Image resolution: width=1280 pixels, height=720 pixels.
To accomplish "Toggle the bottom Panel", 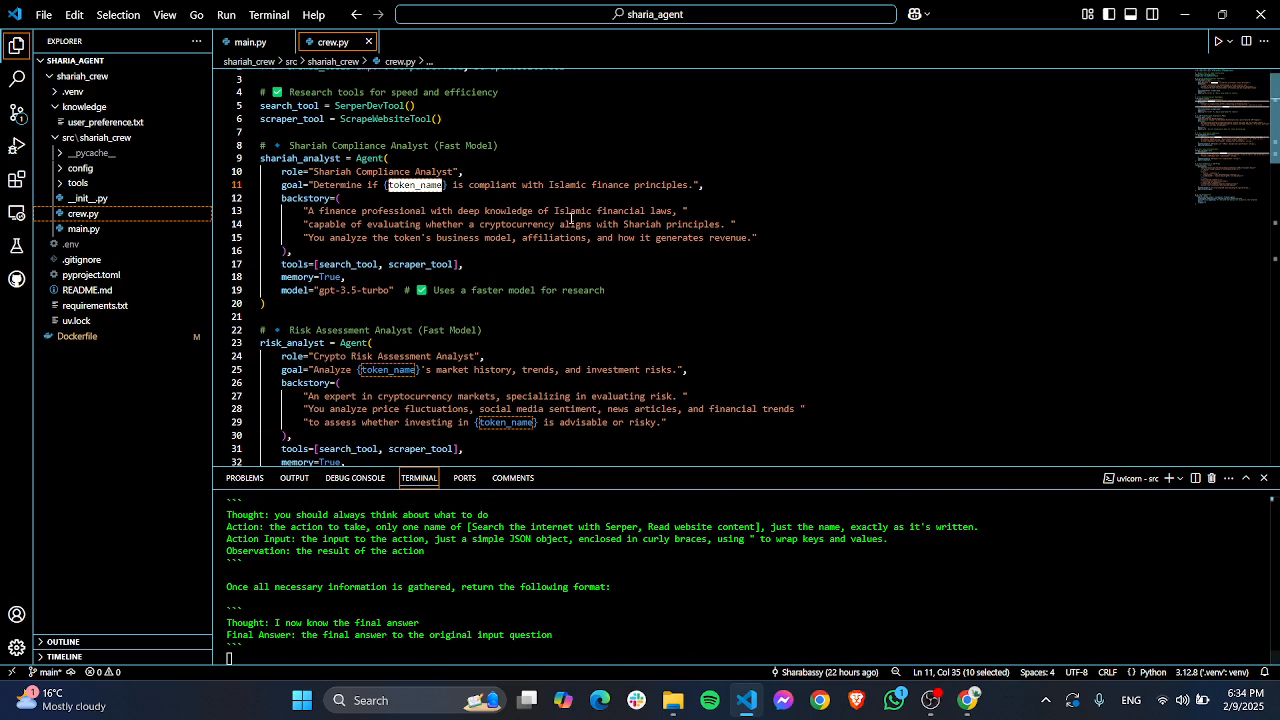I will click(x=1131, y=14).
